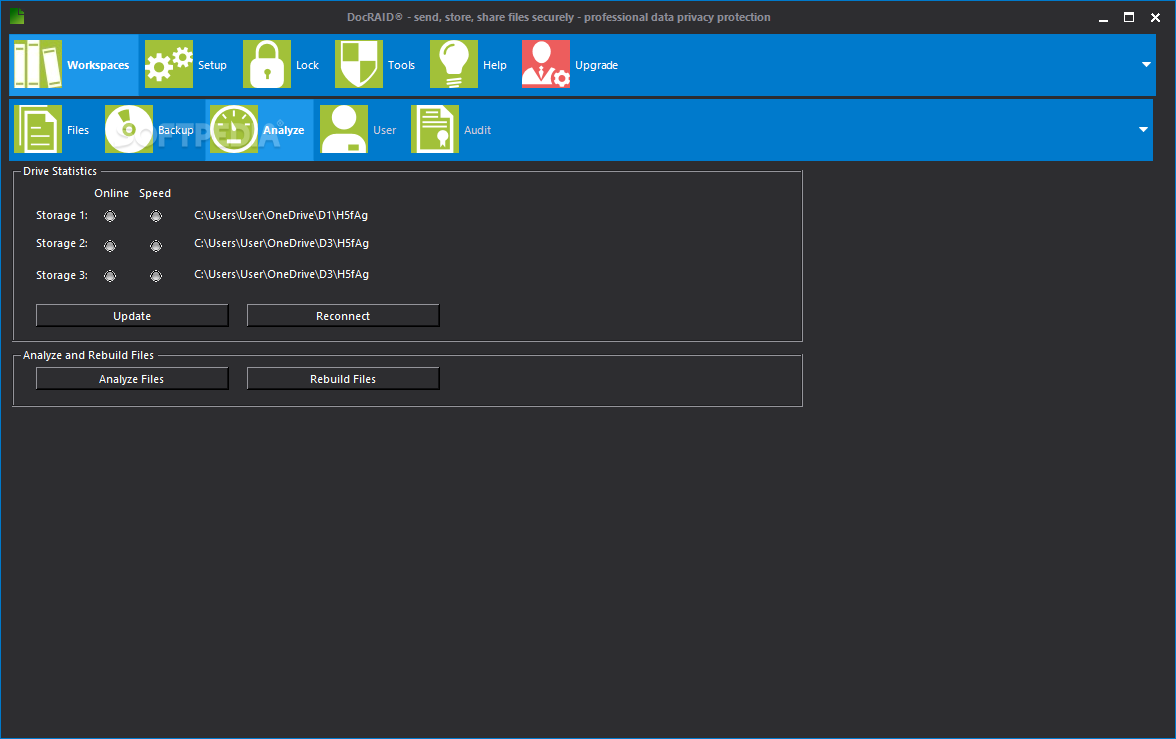Switch to the Analyze tab label
1176x739 pixels.
(284, 130)
